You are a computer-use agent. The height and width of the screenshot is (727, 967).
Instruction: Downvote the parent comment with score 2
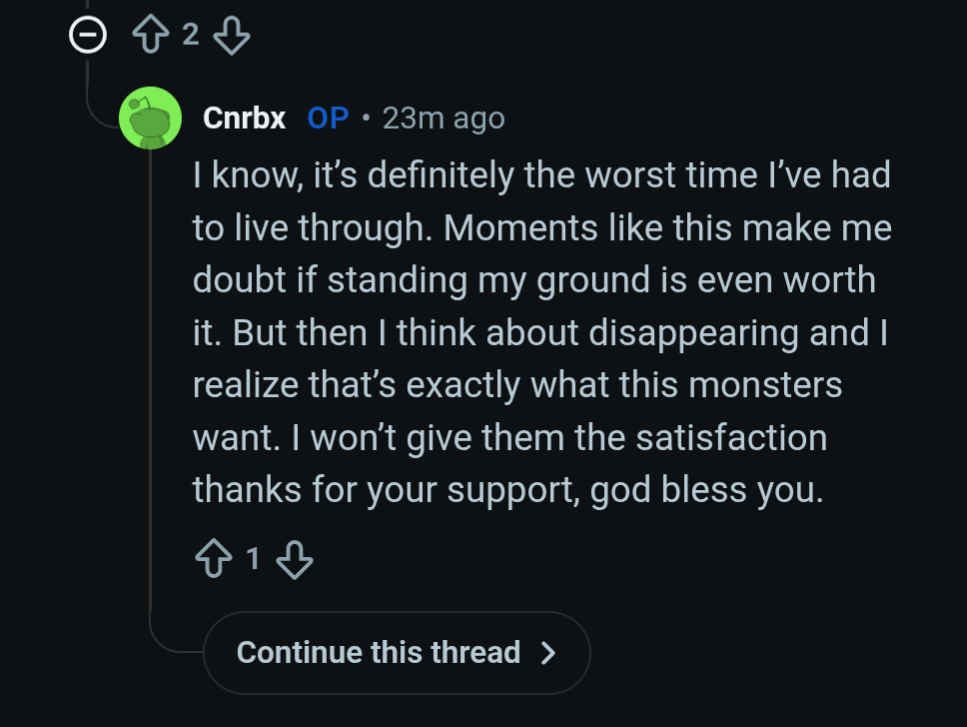pos(232,37)
